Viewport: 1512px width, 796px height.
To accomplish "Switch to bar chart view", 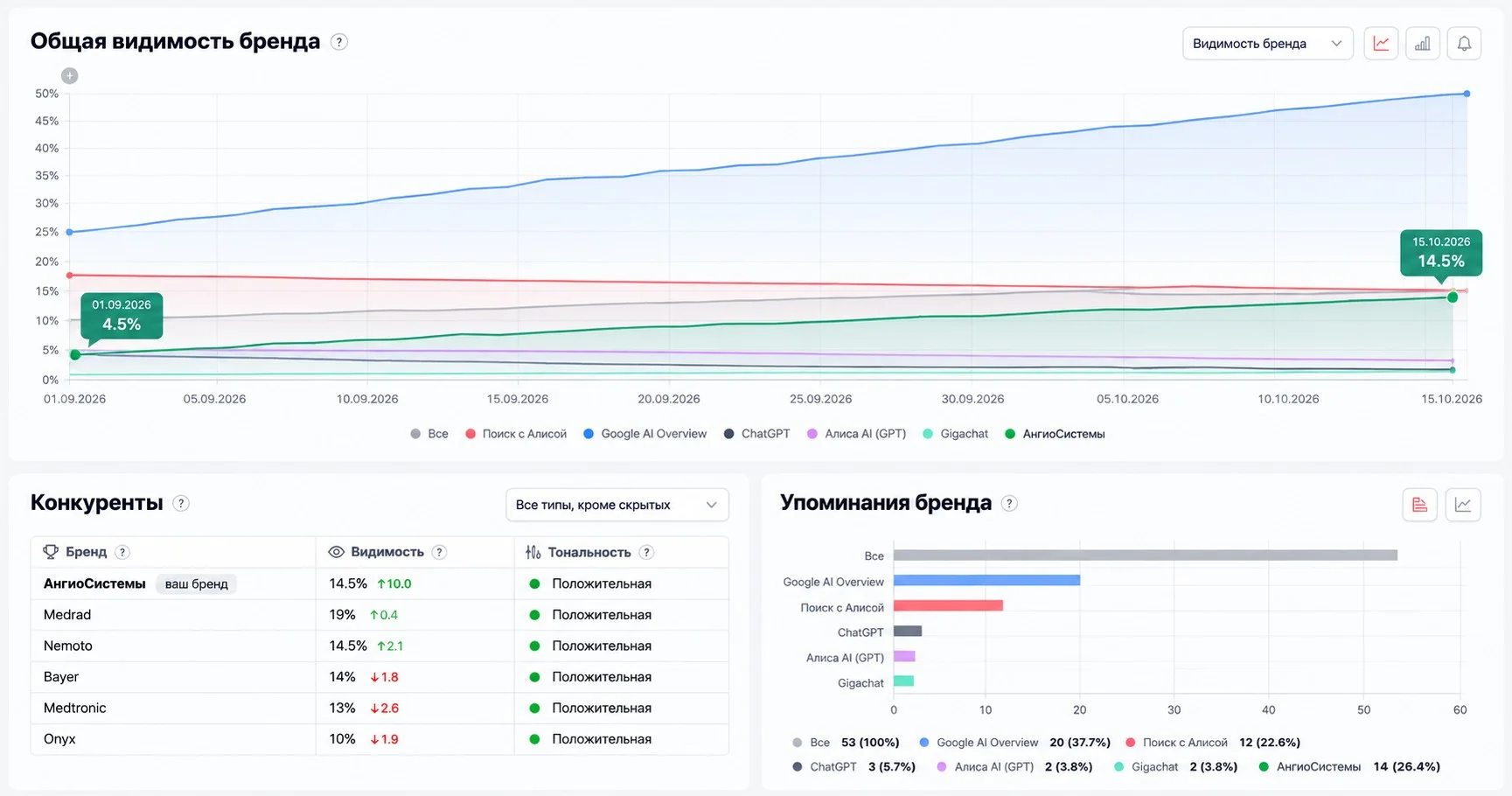I will (1423, 44).
